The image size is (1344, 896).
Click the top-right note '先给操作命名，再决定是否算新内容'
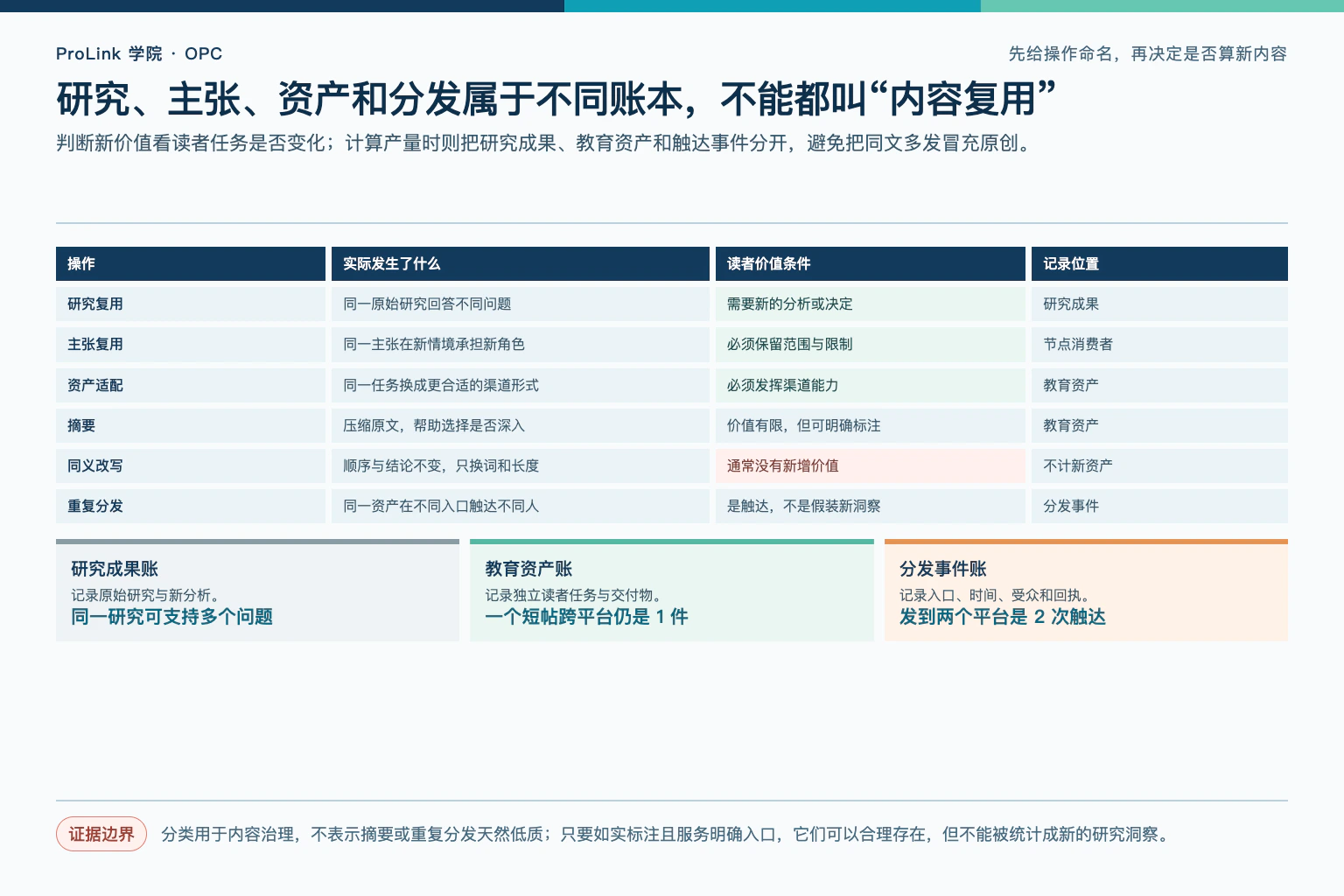click(1148, 53)
